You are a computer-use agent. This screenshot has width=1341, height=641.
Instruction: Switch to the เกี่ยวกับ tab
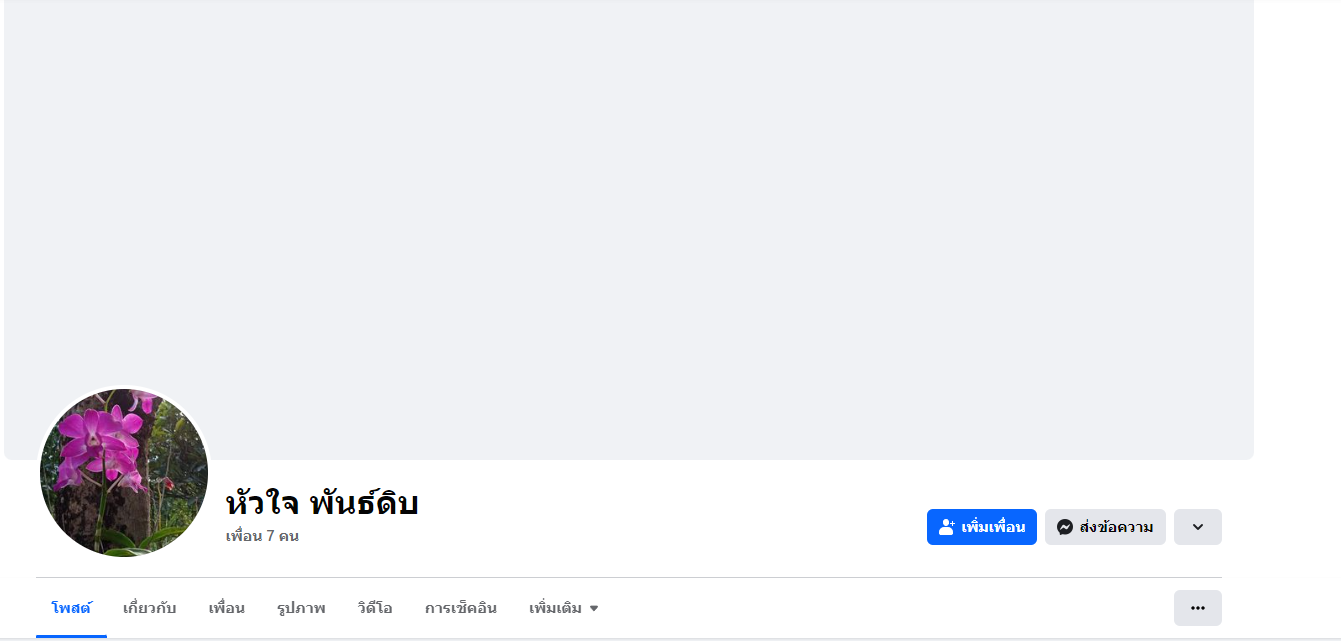pyautogui.click(x=149, y=608)
